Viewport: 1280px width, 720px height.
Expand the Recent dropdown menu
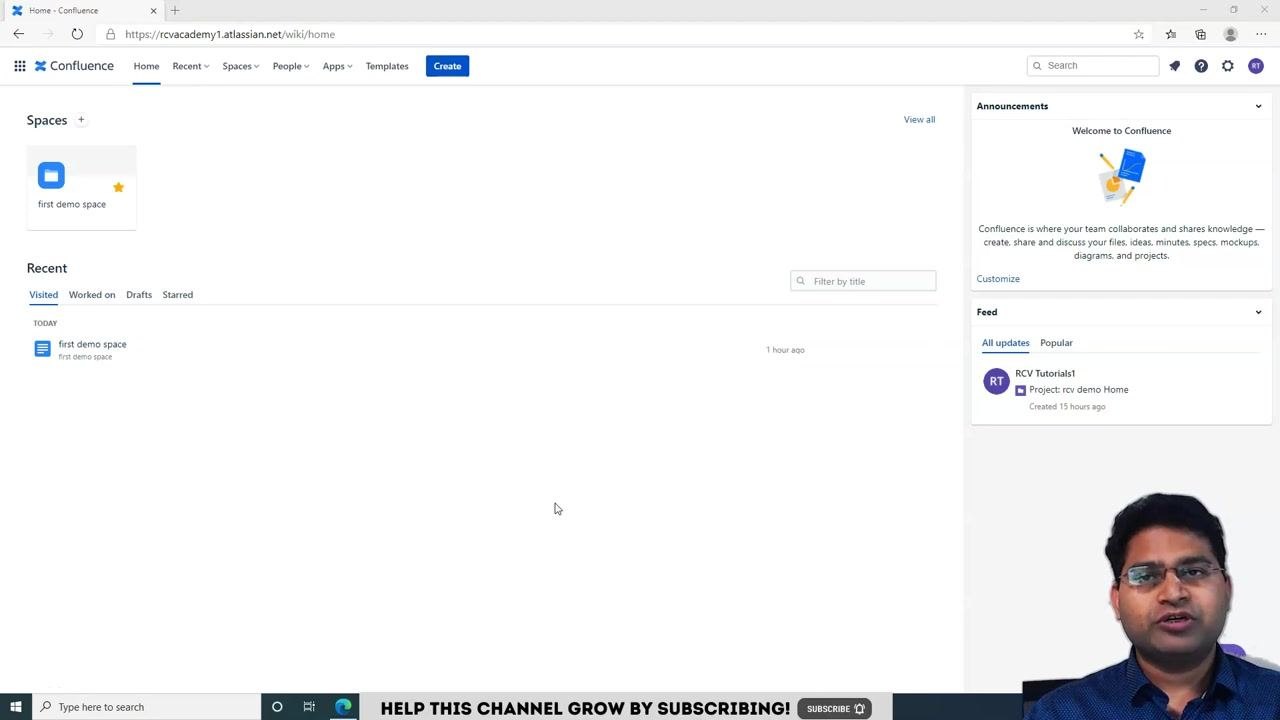click(190, 66)
